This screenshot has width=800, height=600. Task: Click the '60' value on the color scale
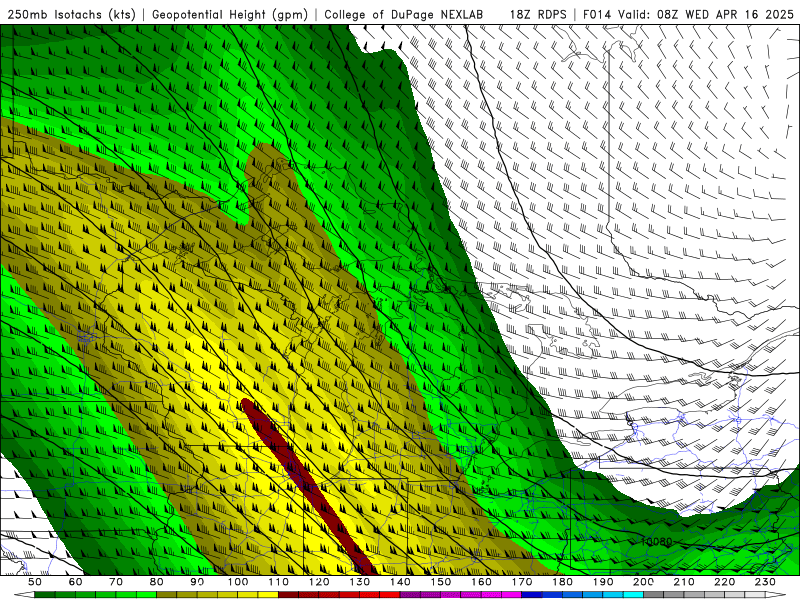(x=76, y=582)
